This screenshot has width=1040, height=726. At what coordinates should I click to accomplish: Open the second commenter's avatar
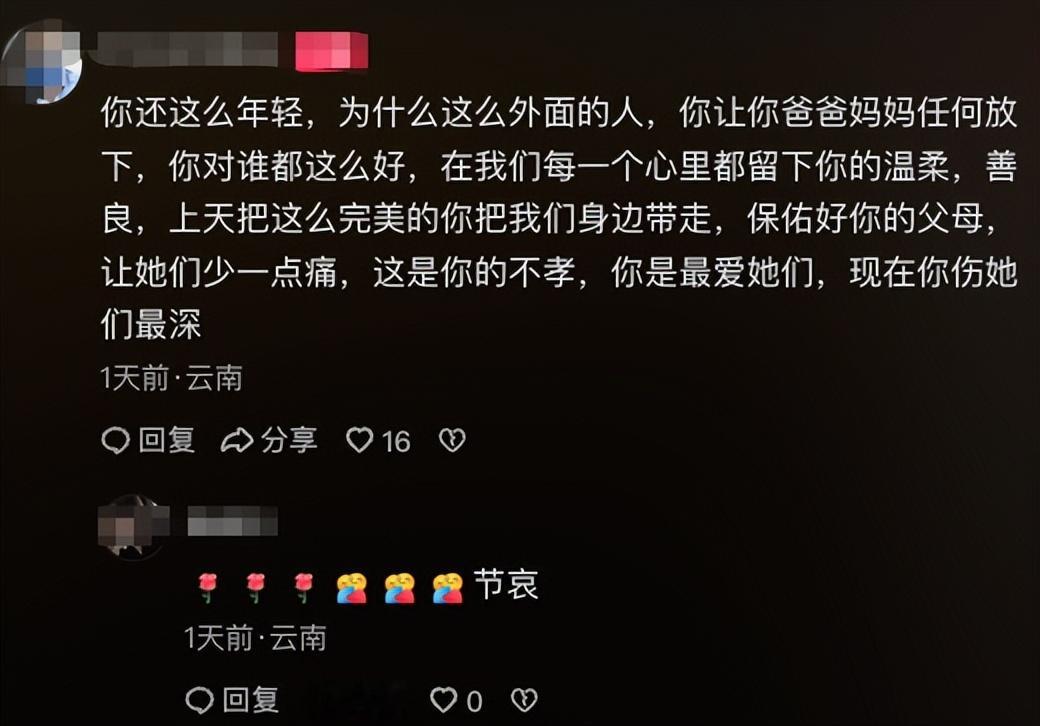[x=131, y=527]
